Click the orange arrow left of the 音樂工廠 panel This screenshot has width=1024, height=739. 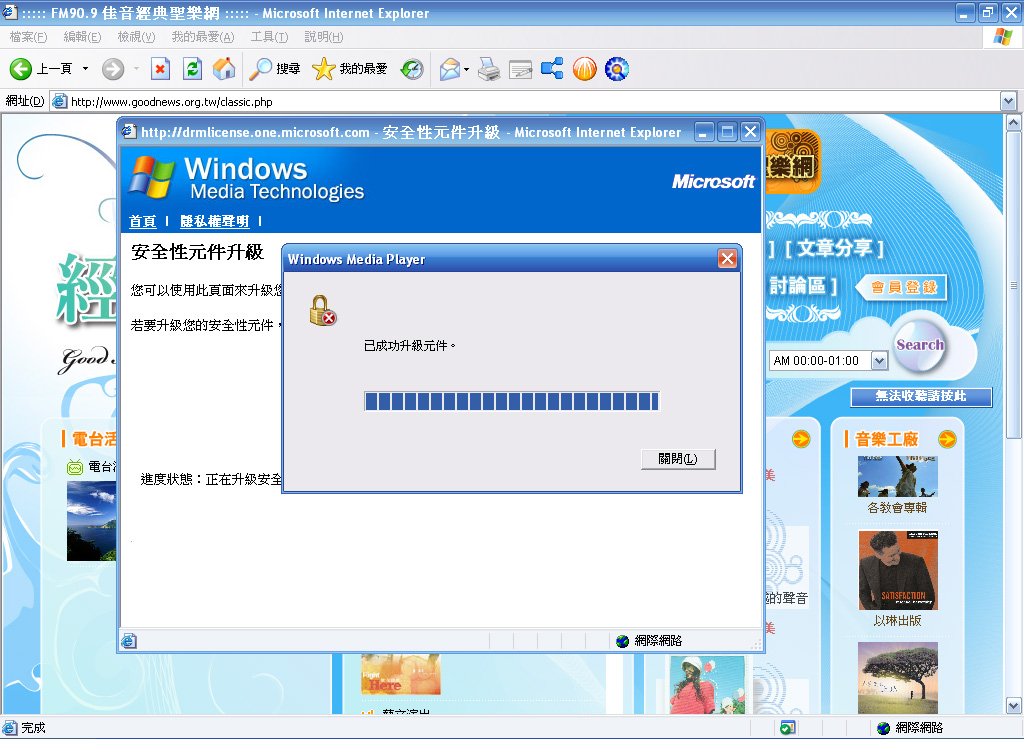[801, 439]
